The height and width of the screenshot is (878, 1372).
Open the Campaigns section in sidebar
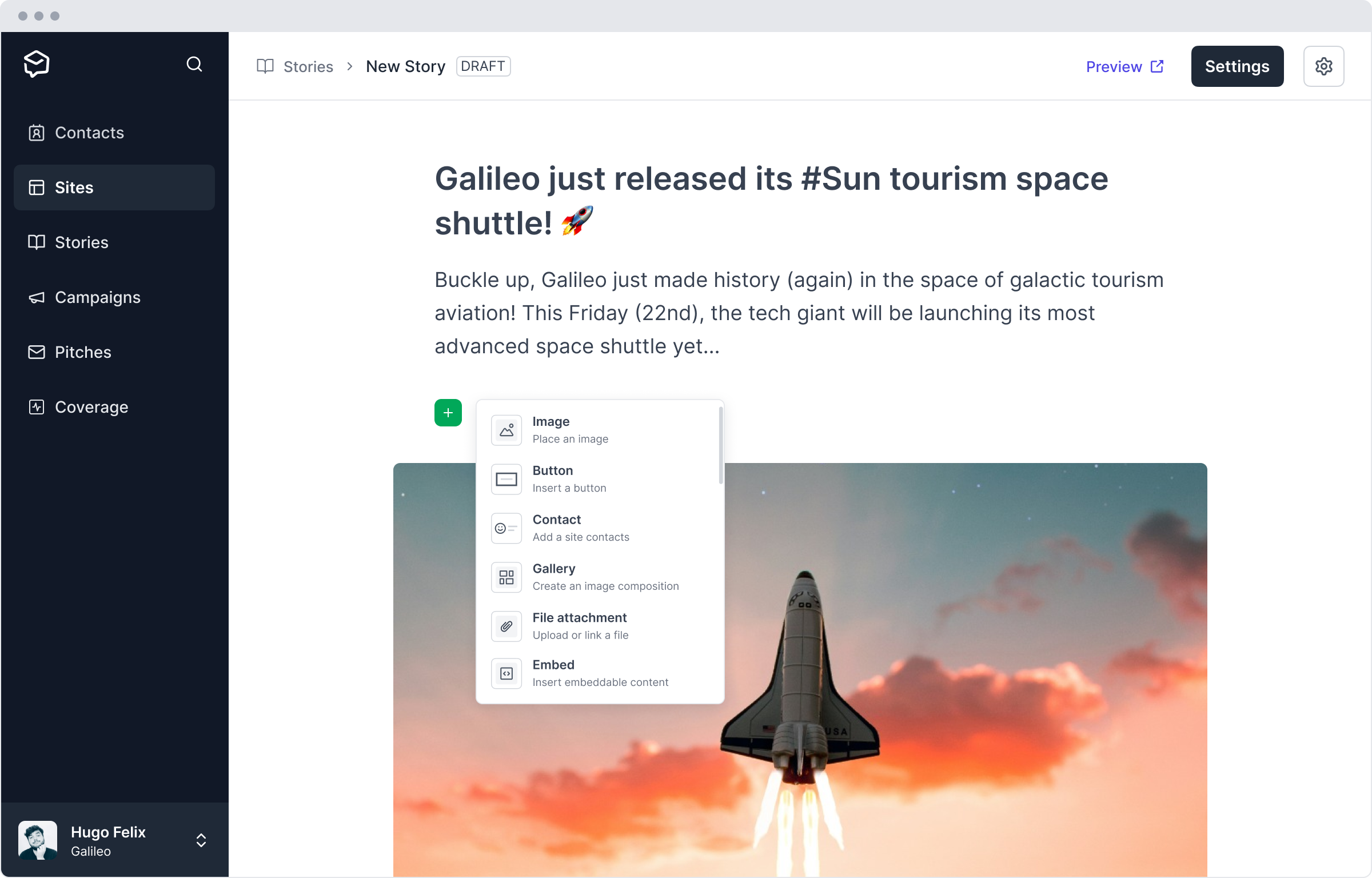(x=98, y=297)
